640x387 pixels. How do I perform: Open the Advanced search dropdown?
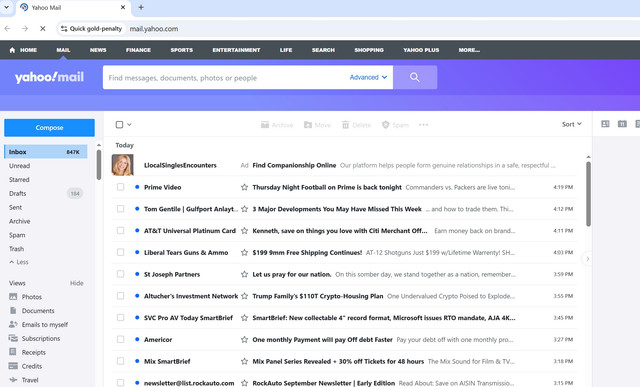368,77
